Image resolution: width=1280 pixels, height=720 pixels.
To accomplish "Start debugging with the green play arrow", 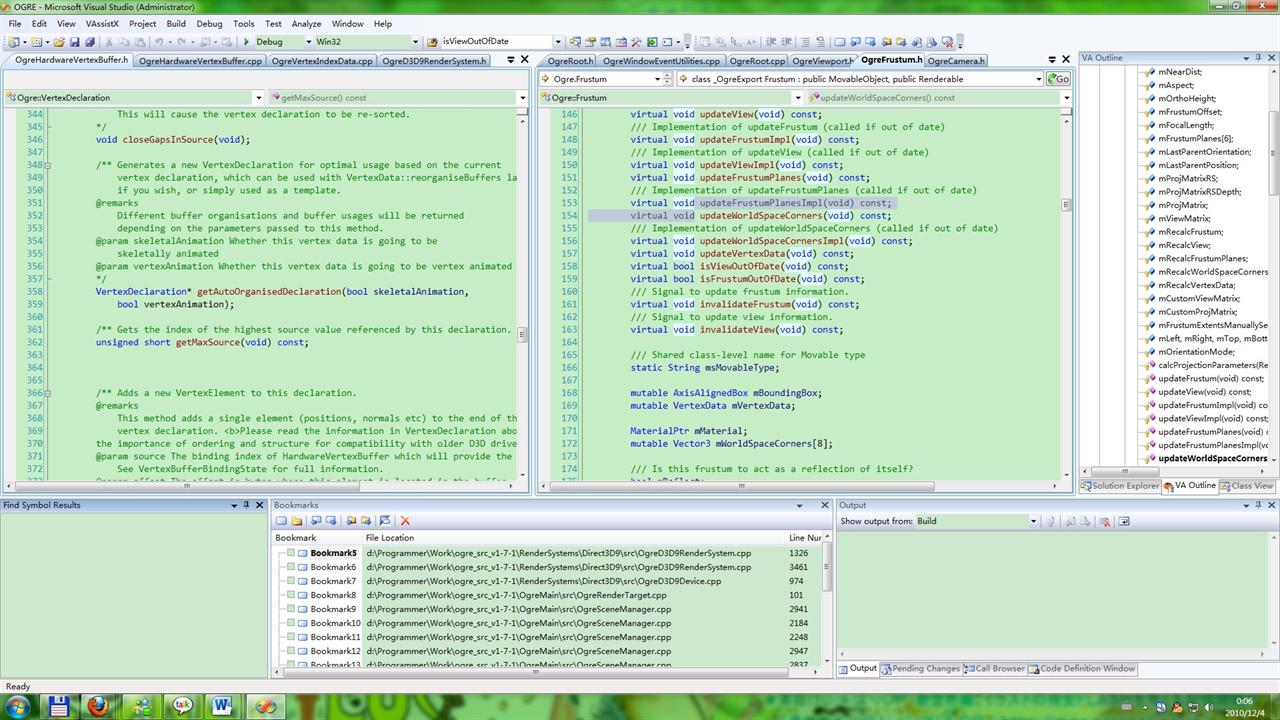I will 246,42.
